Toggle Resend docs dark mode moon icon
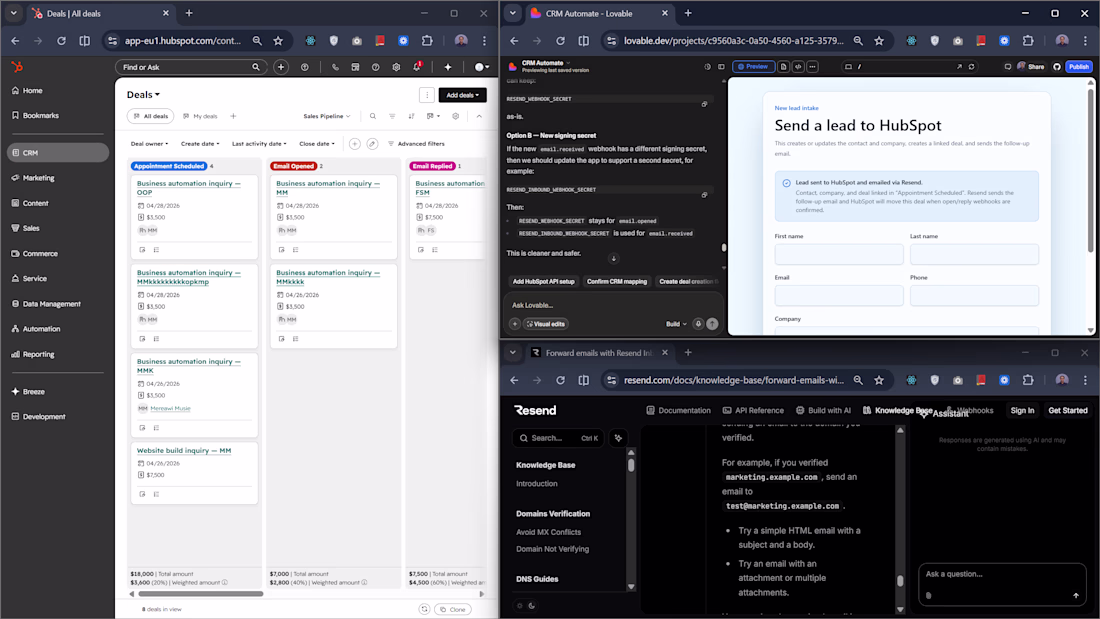 click(532, 606)
